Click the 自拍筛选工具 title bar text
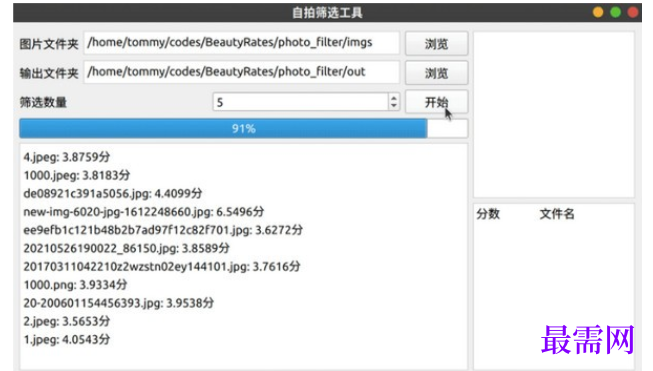This screenshot has width=653, height=371. [x=327, y=13]
